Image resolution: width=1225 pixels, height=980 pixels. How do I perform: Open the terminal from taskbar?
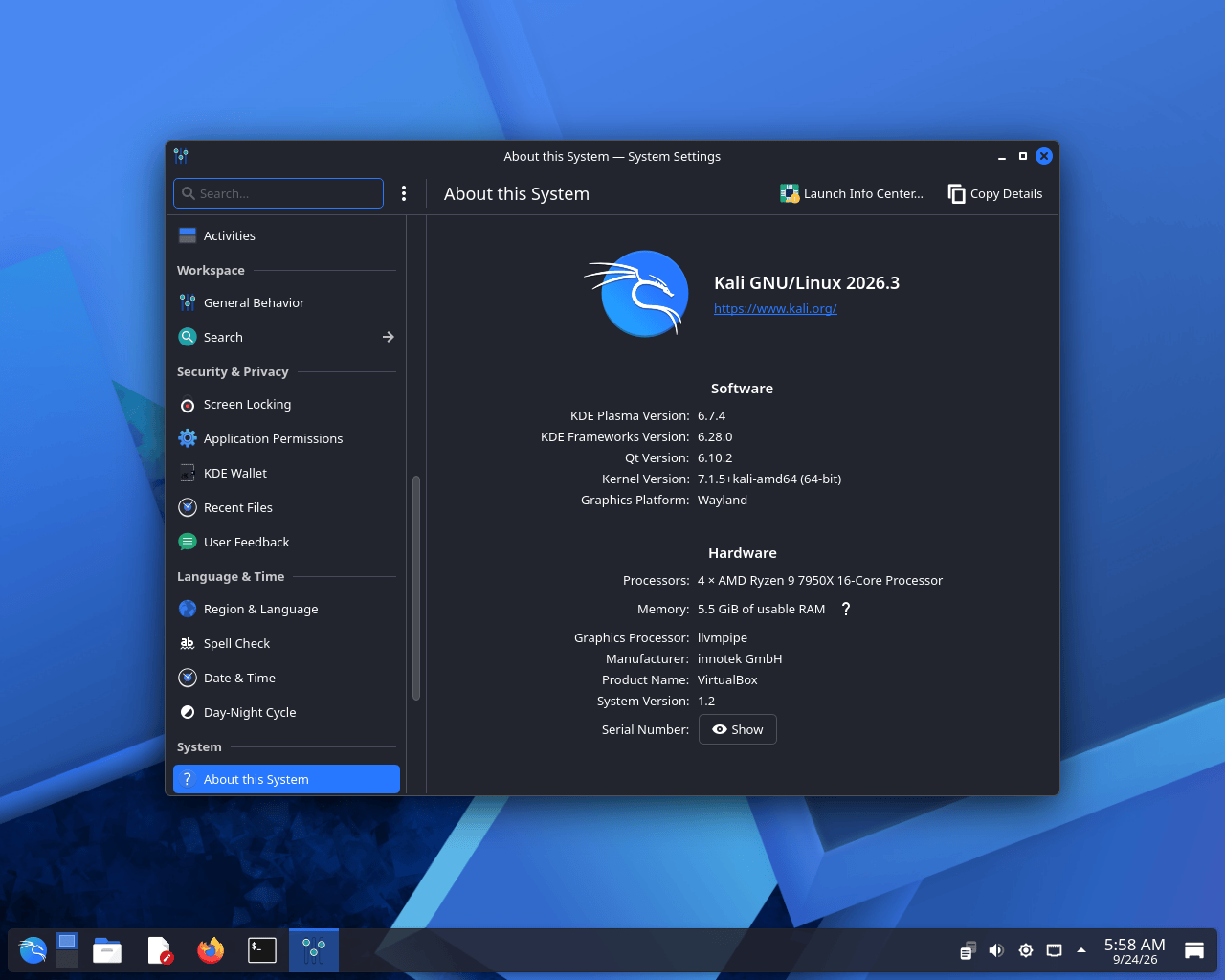click(x=262, y=950)
